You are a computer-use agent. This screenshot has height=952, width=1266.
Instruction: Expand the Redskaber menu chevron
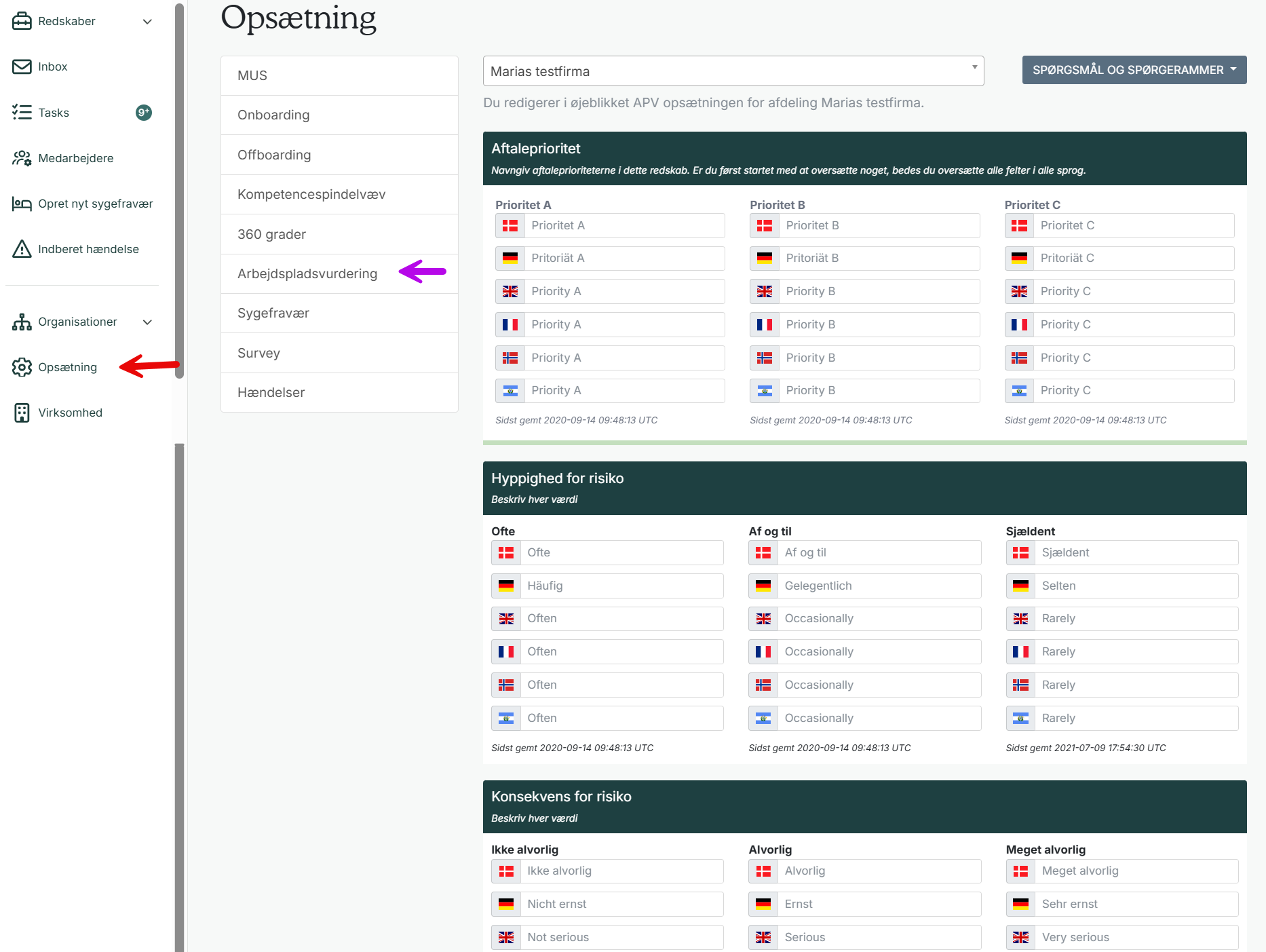tap(147, 22)
